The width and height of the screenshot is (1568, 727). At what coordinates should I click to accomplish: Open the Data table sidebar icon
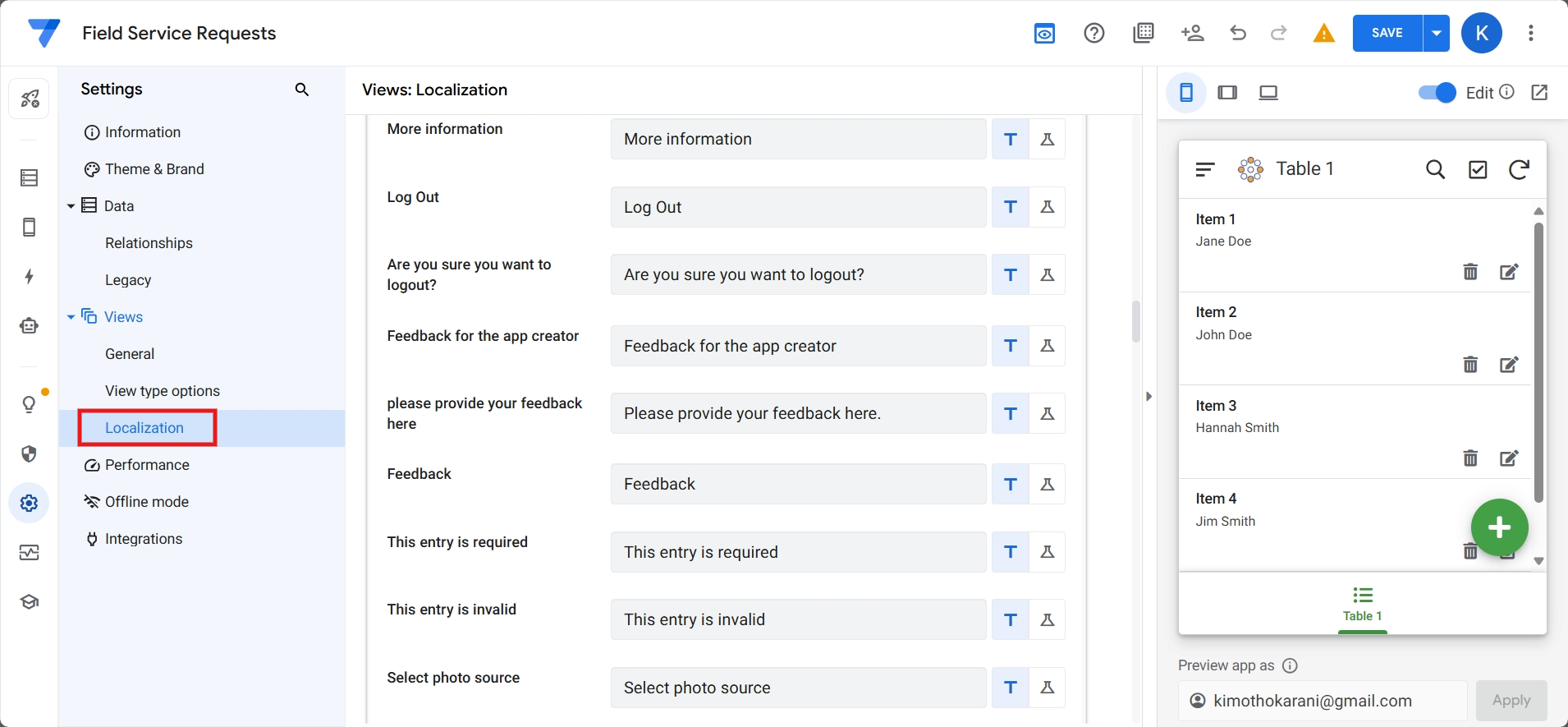pos(30,178)
